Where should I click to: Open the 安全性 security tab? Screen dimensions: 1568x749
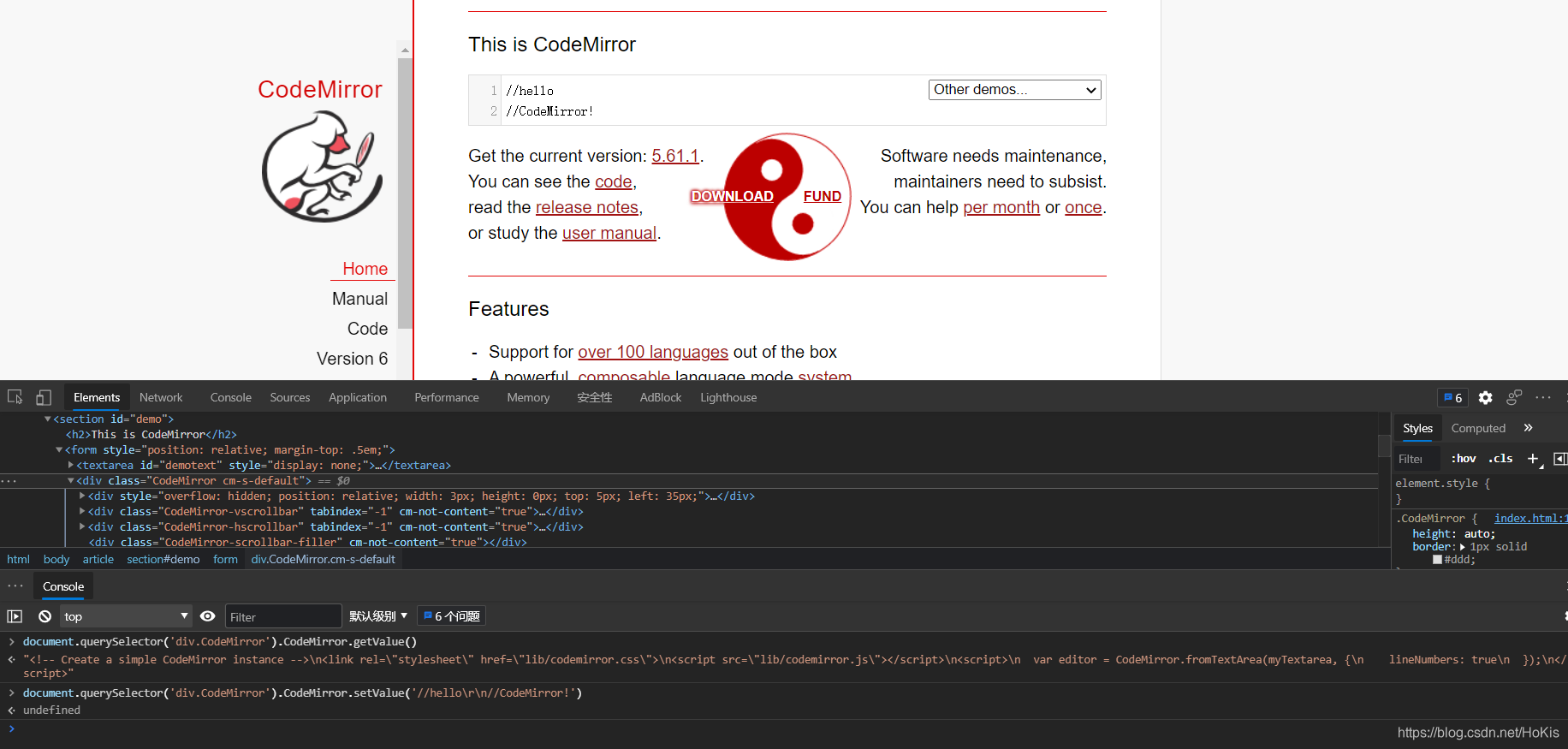click(x=595, y=397)
